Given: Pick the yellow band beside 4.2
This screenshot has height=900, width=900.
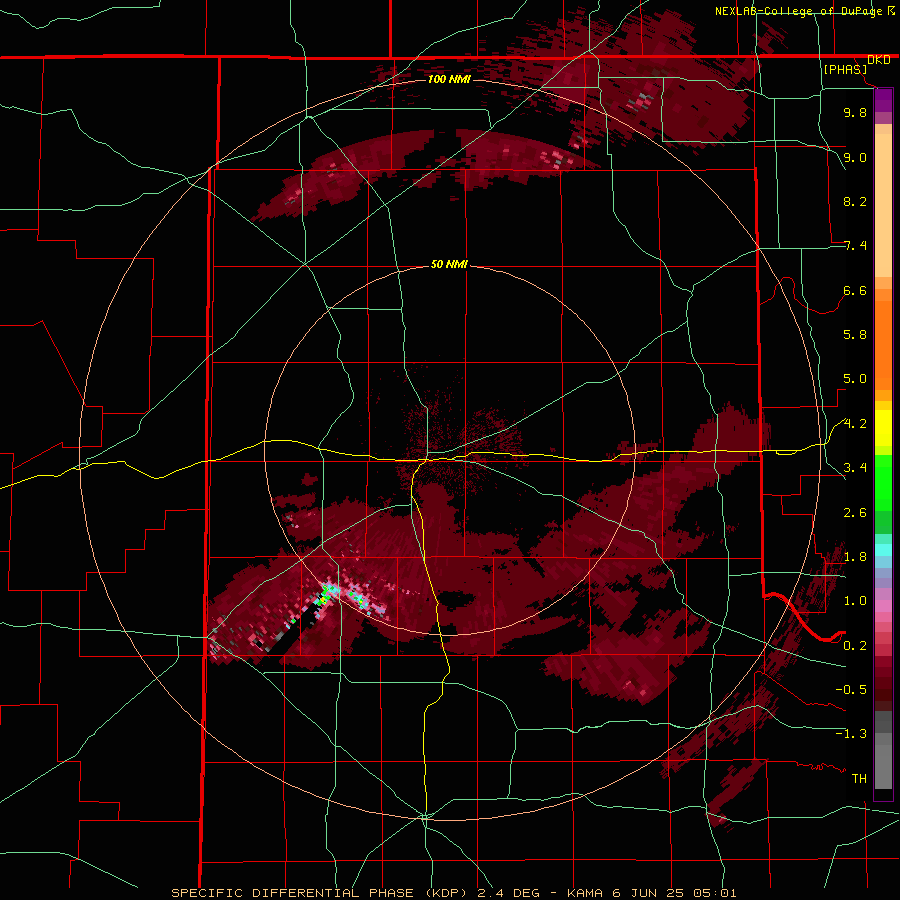Looking at the screenshot, I should pos(883,428).
